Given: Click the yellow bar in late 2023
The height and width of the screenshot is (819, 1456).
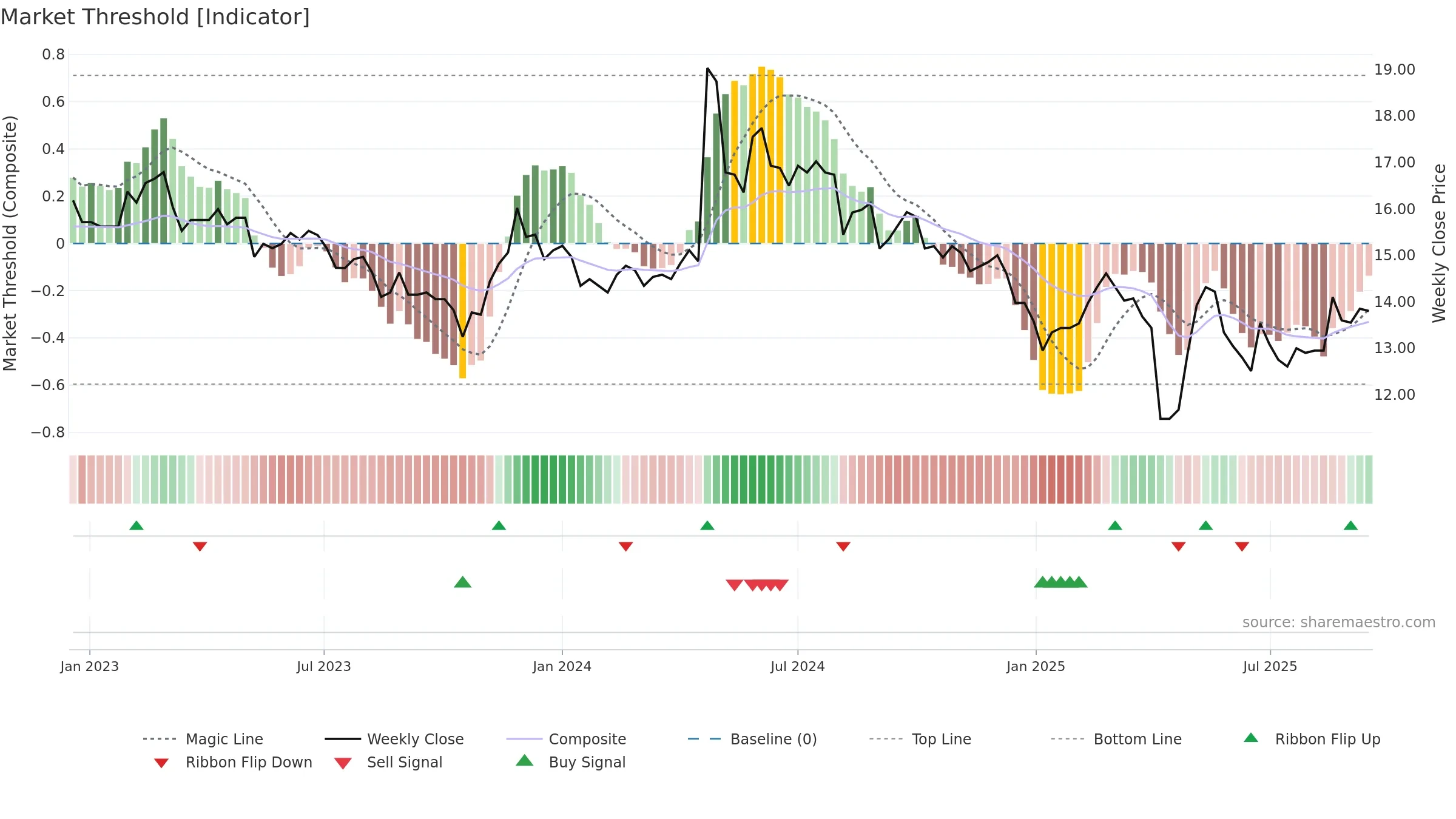Looking at the screenshot, I should pyautogui.click(x=463, y=311).
